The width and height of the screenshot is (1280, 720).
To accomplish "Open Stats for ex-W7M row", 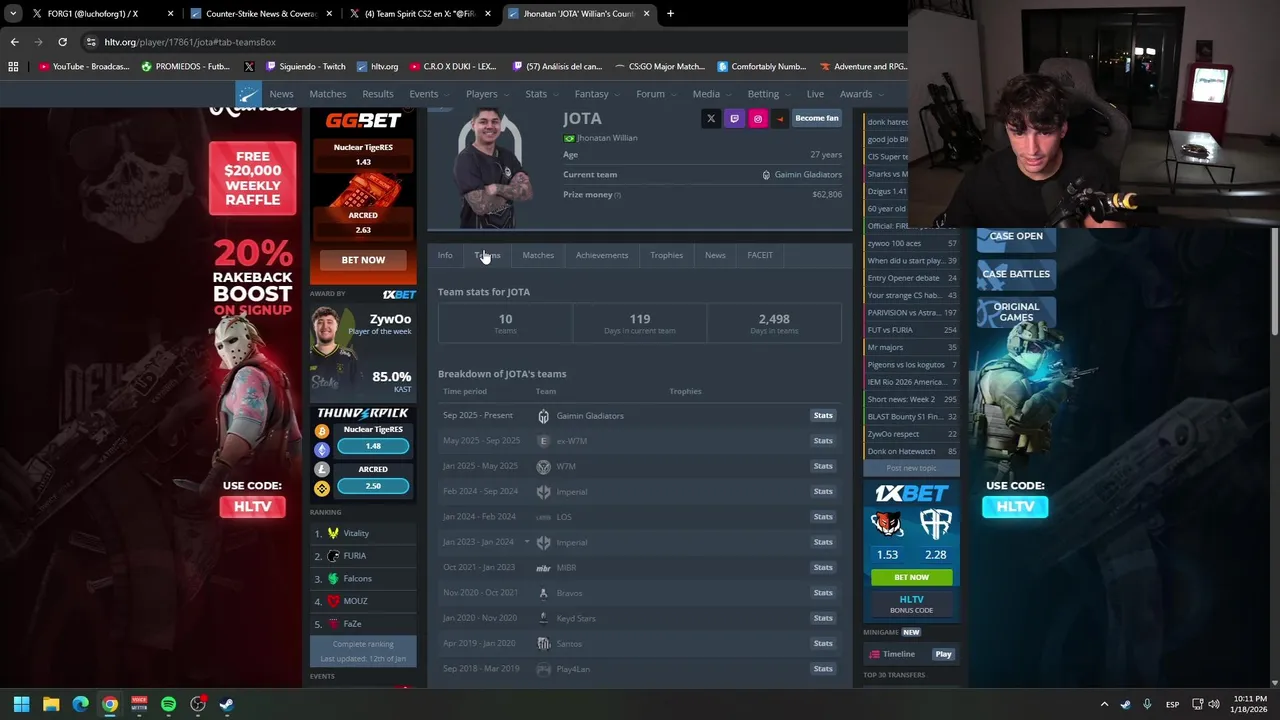I will [823, 441].
